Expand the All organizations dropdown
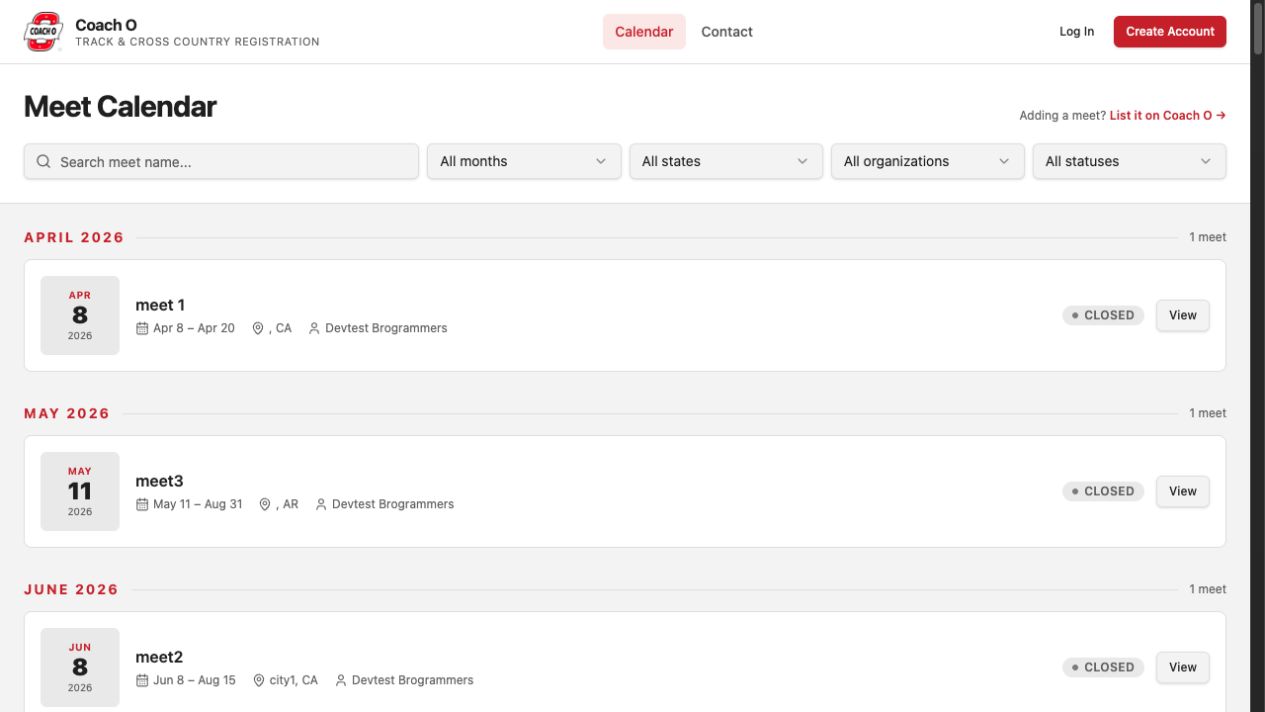Image resolution: width=1265 pixels, height=712 pixels. point(928,162)
